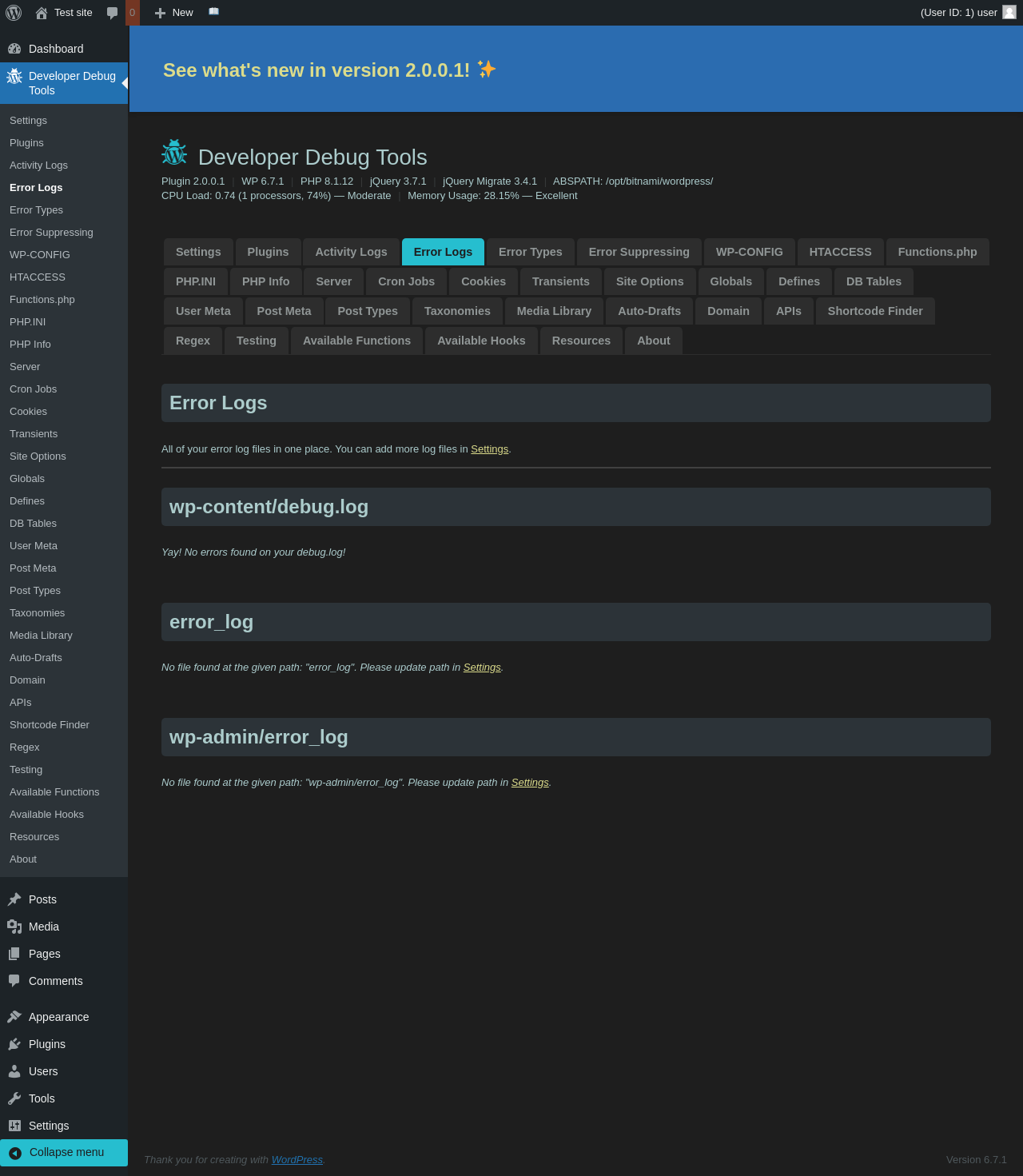Open the DB Tables tab
Screen dimensions: 1023x1176
click(874, 281)
